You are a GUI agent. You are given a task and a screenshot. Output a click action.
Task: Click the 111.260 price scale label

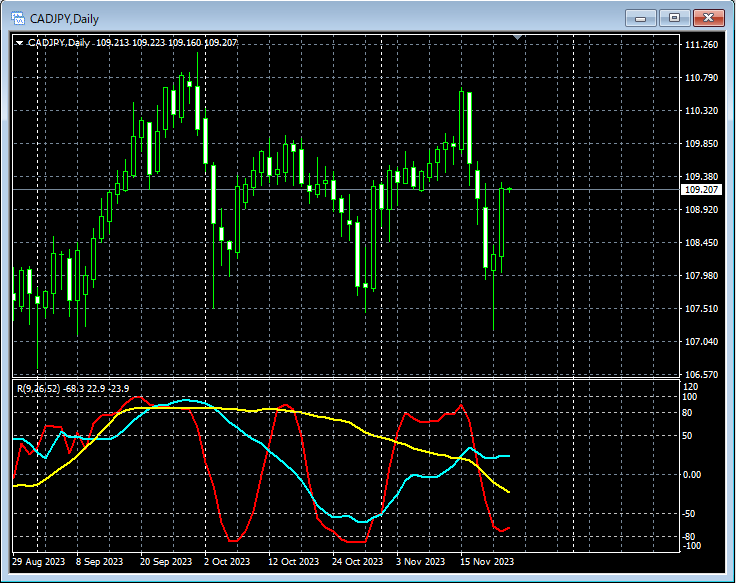(x=701, y=45)
